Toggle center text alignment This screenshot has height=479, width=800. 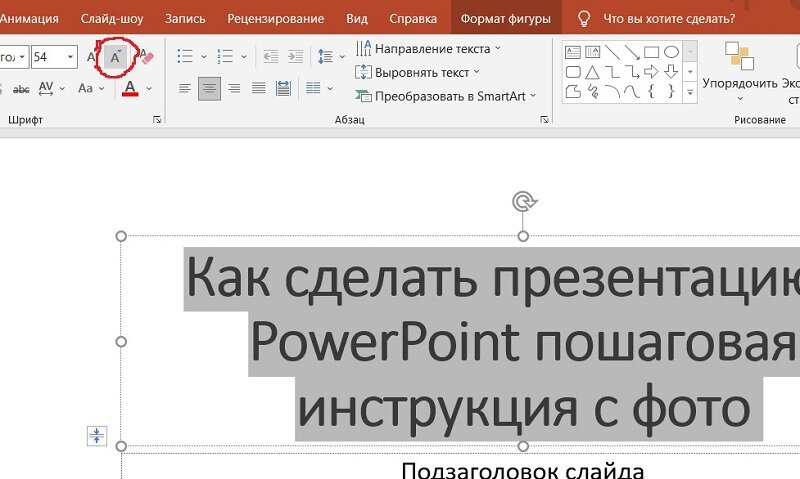pos(209,89)
